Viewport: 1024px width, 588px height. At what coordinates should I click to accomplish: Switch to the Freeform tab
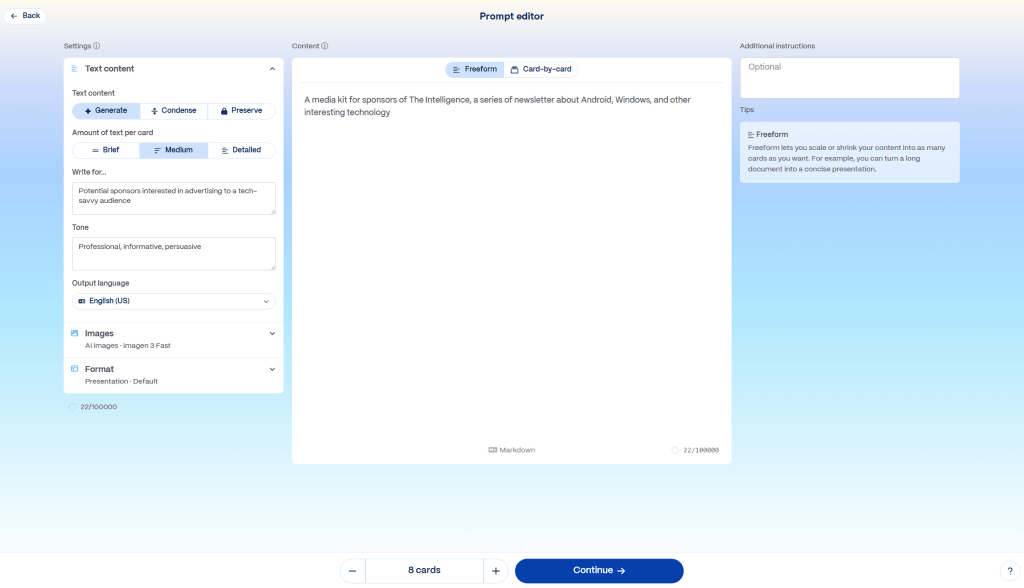[475, 69]
